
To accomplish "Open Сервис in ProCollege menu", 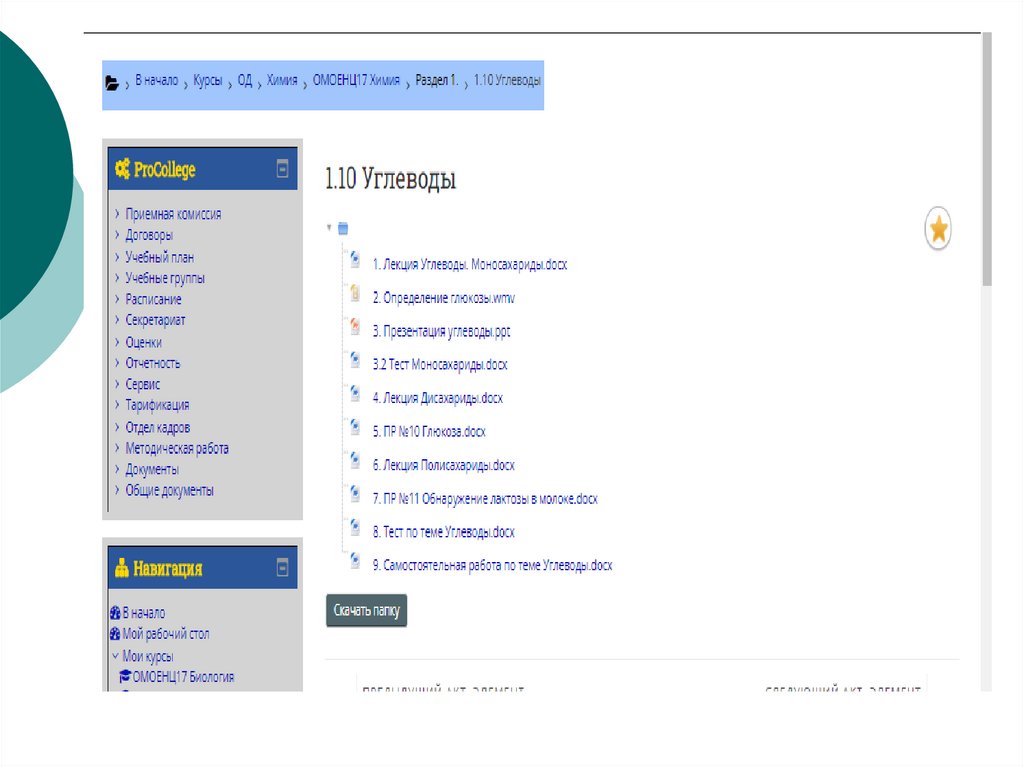I will pyautogui.click(x=142, y=384).
